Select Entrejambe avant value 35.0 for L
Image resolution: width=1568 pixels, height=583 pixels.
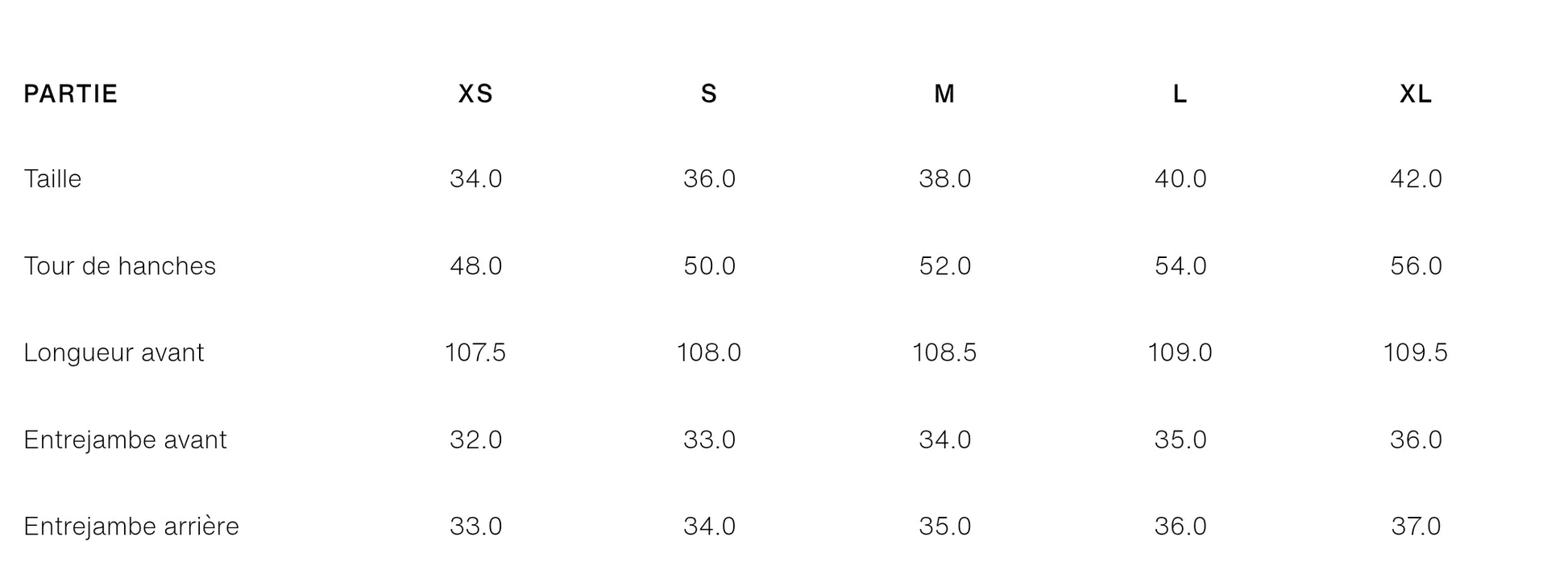point(1180,439)
